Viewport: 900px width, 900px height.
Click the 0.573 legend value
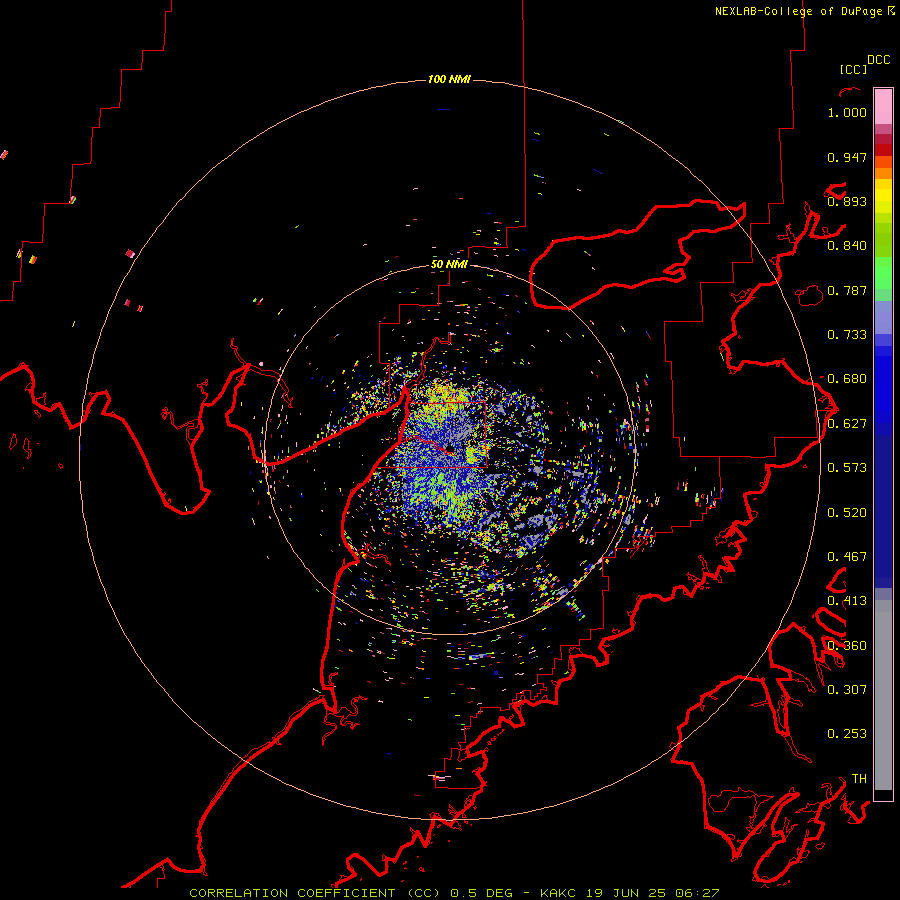pyautogui.click(x=847, y=468)
